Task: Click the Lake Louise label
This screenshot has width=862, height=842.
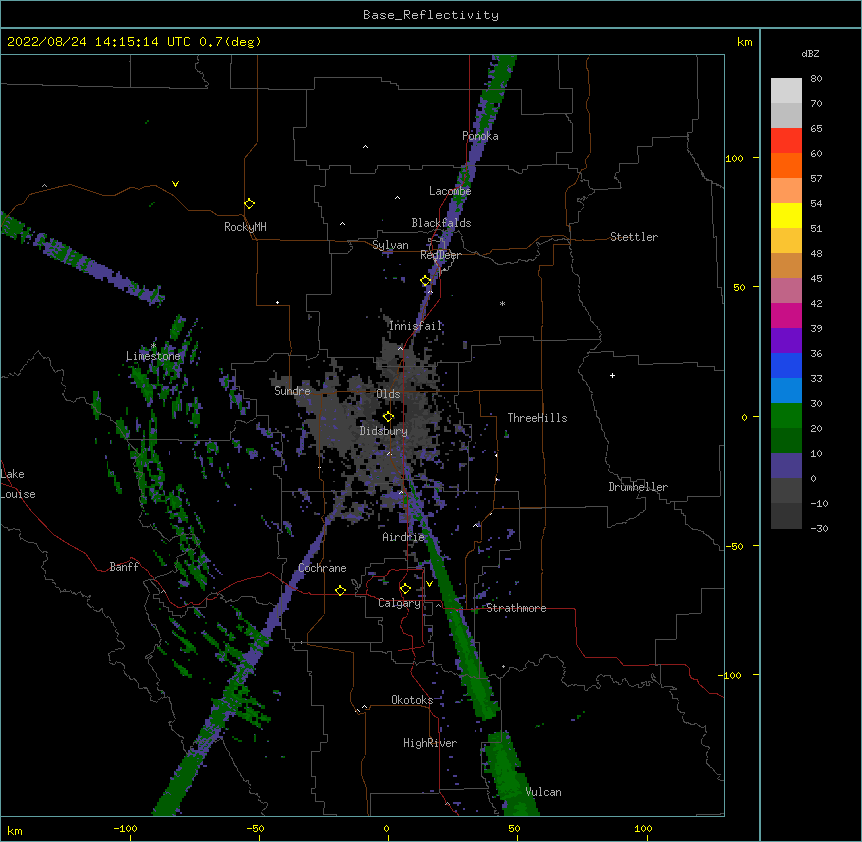Action: point(18,484)
